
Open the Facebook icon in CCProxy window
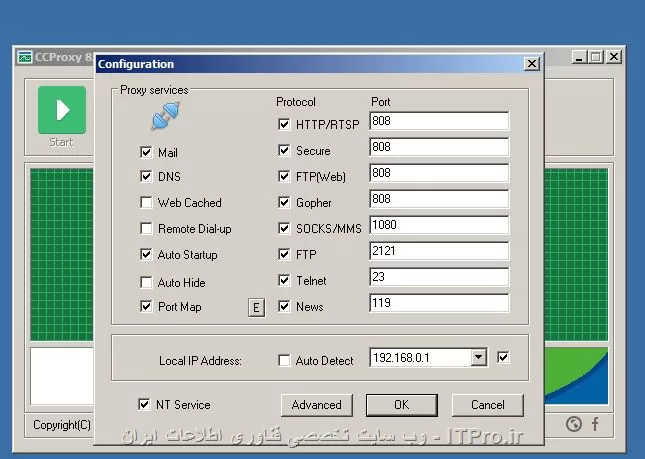595,424
